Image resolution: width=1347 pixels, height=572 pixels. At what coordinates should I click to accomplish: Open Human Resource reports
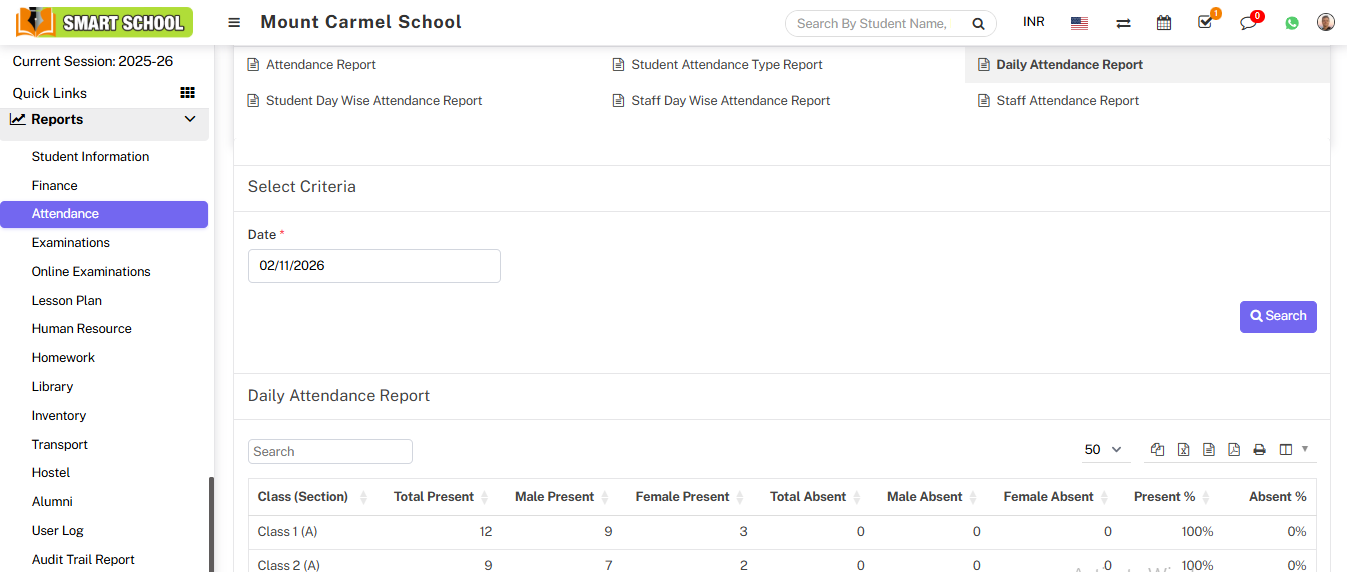(x=82, y=329)
